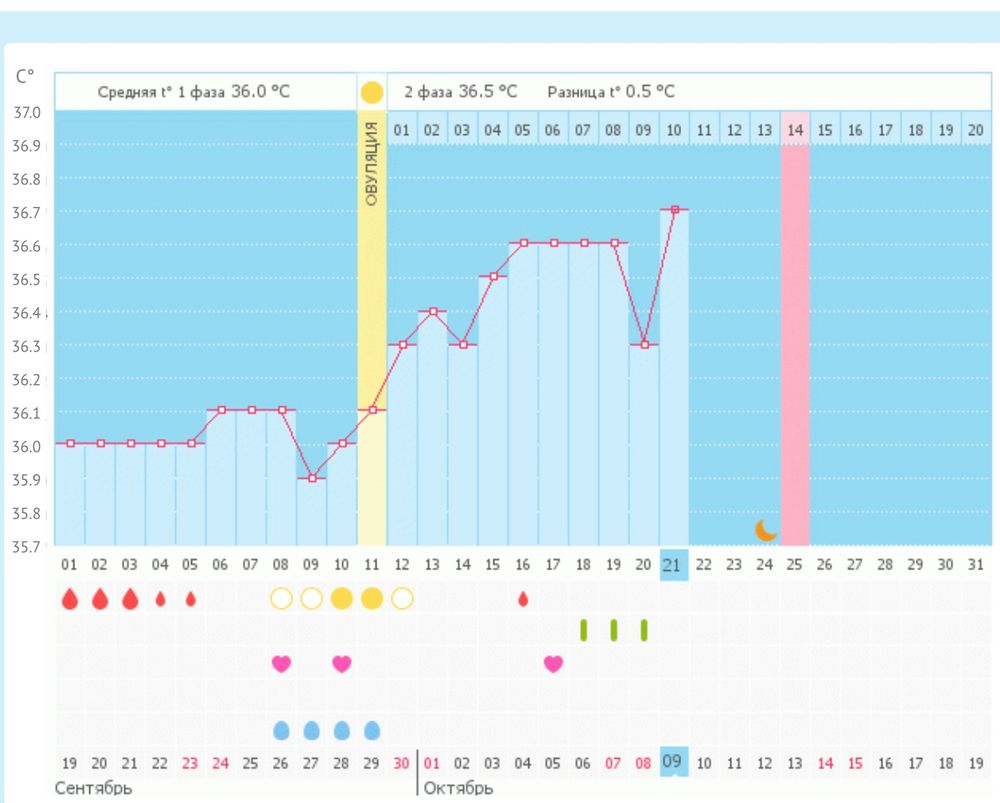The width and height of the screenshot is (1000, 803).
Task: Click the yellow 'ОВУЛЯЦИЯ' column label
Action: point(372,164)
